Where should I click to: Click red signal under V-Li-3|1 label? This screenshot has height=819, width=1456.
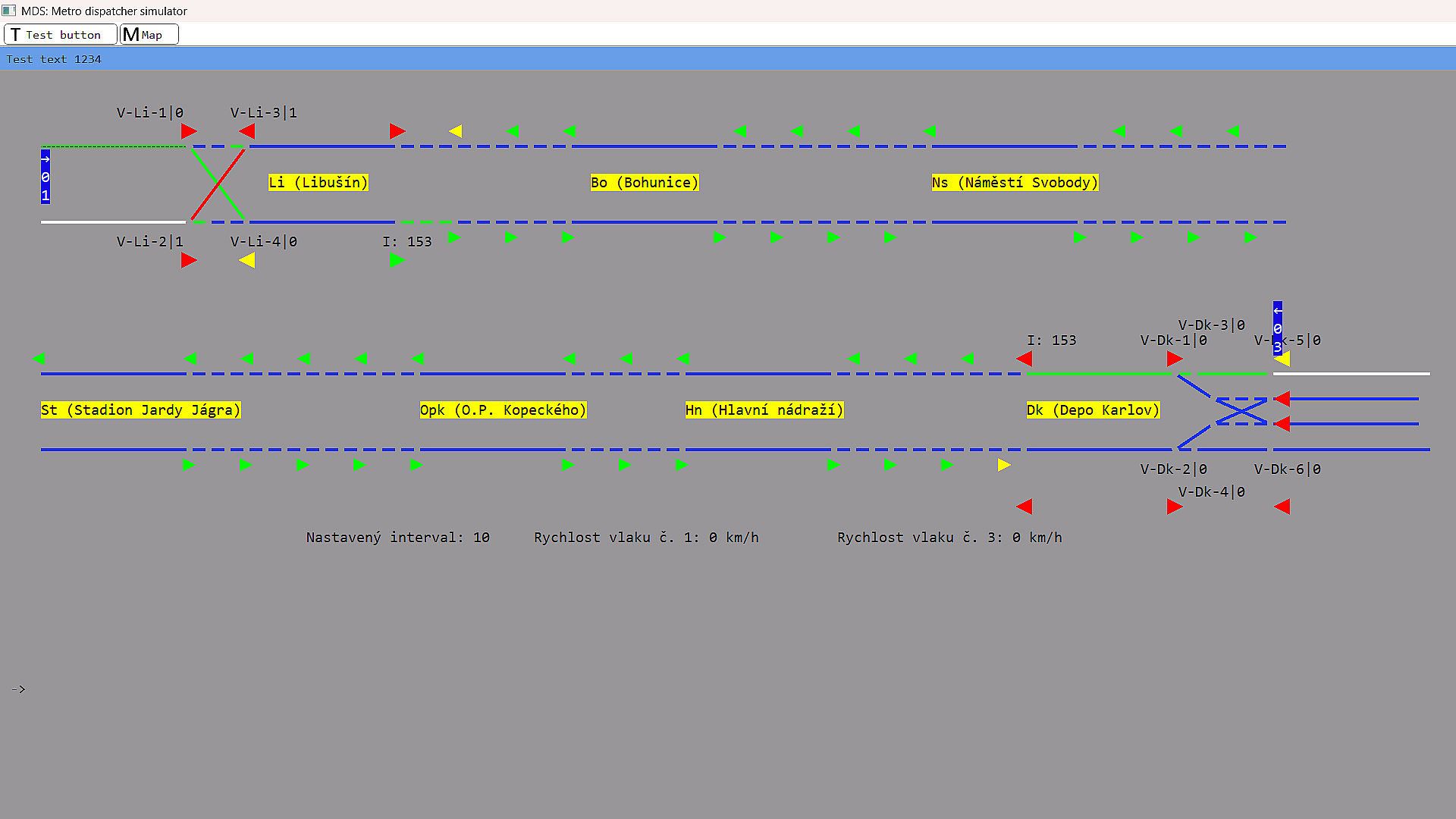coord(246,131)
